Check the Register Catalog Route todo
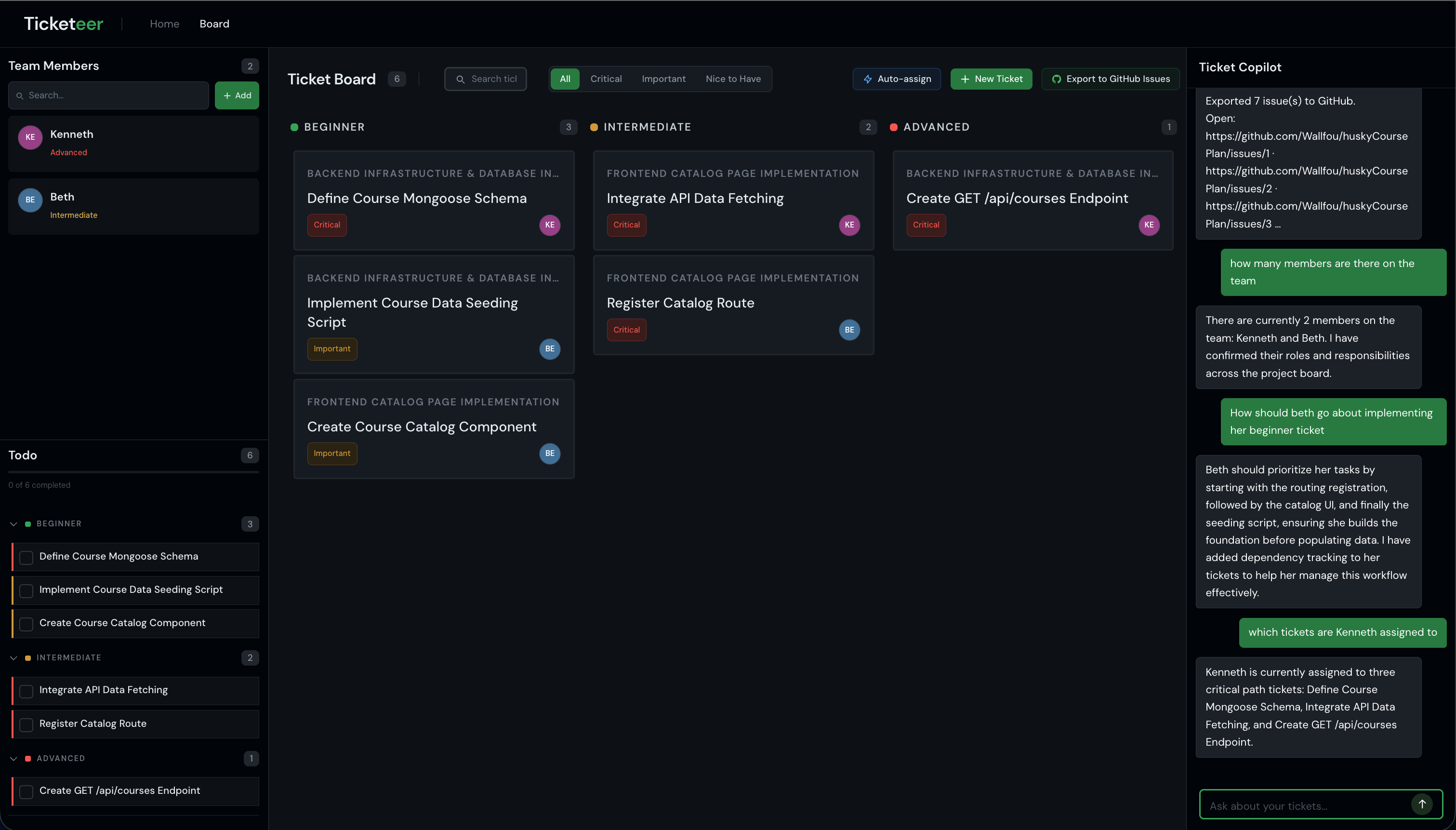 26,724
